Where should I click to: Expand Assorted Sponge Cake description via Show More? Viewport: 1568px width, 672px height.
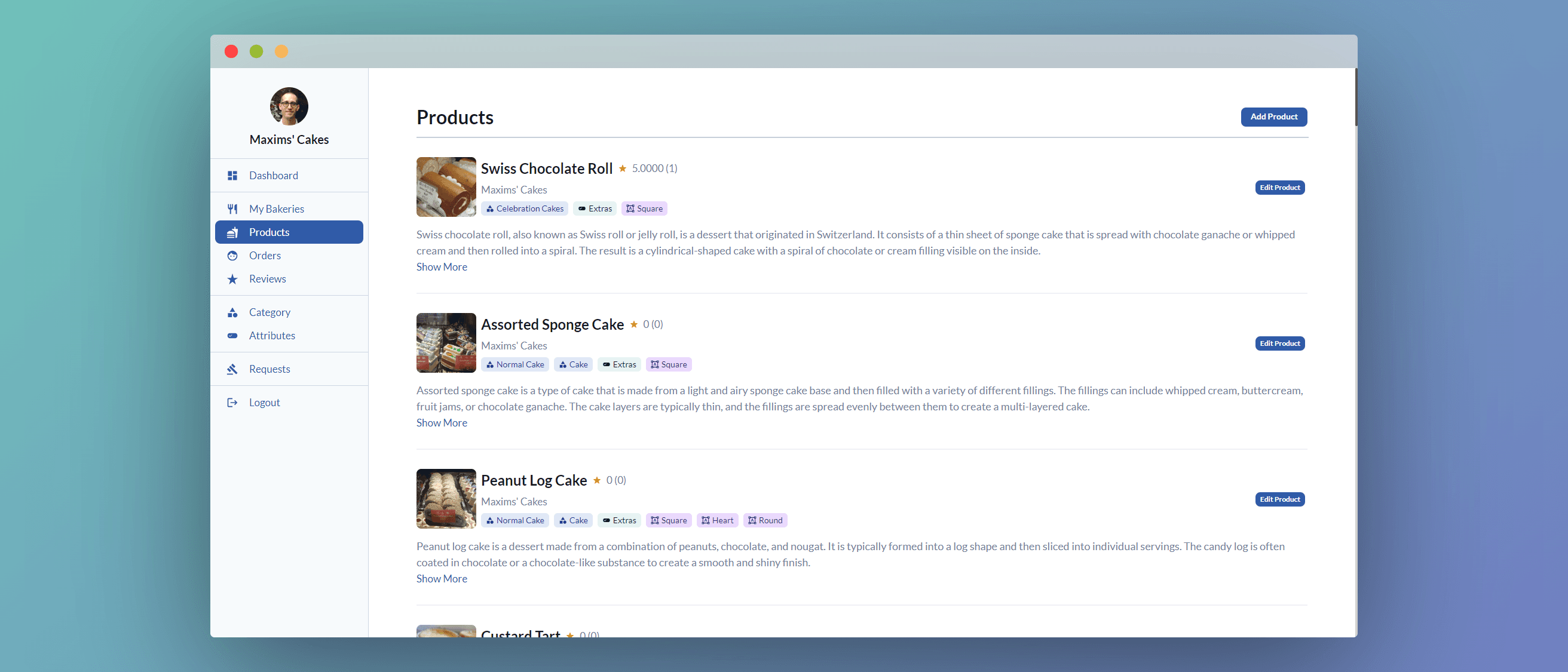(x=442, y=422)
